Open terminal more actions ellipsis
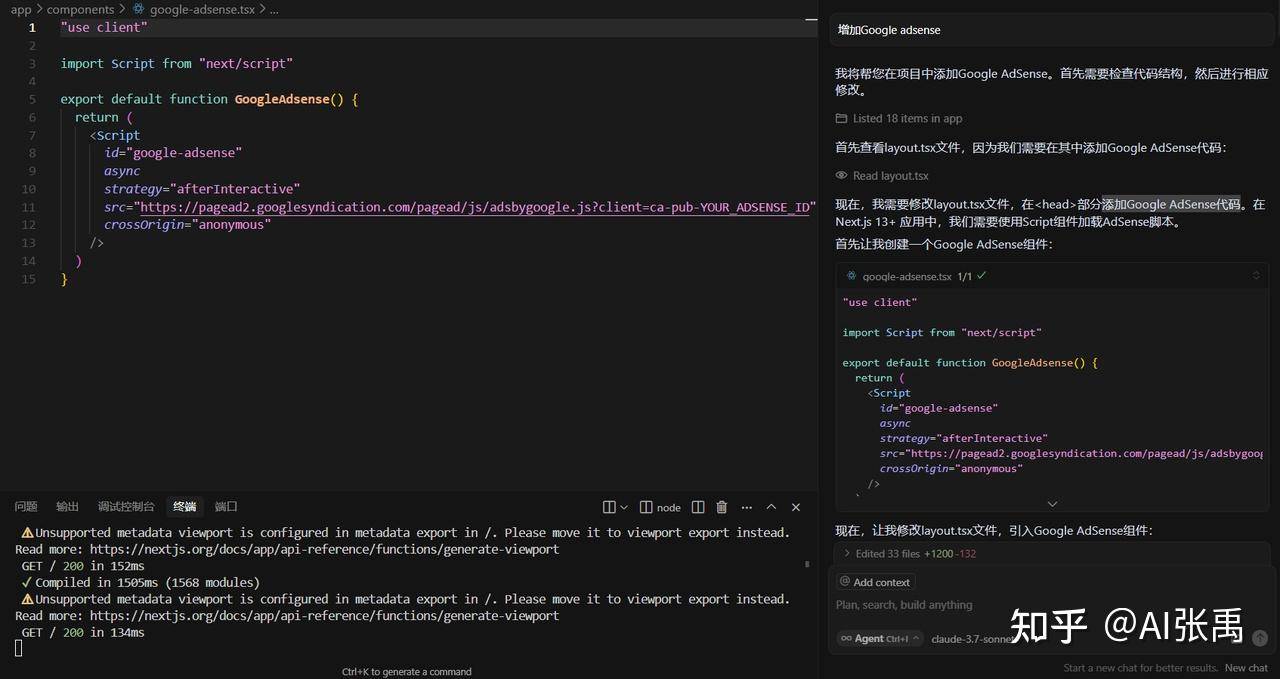 point(746,507)
